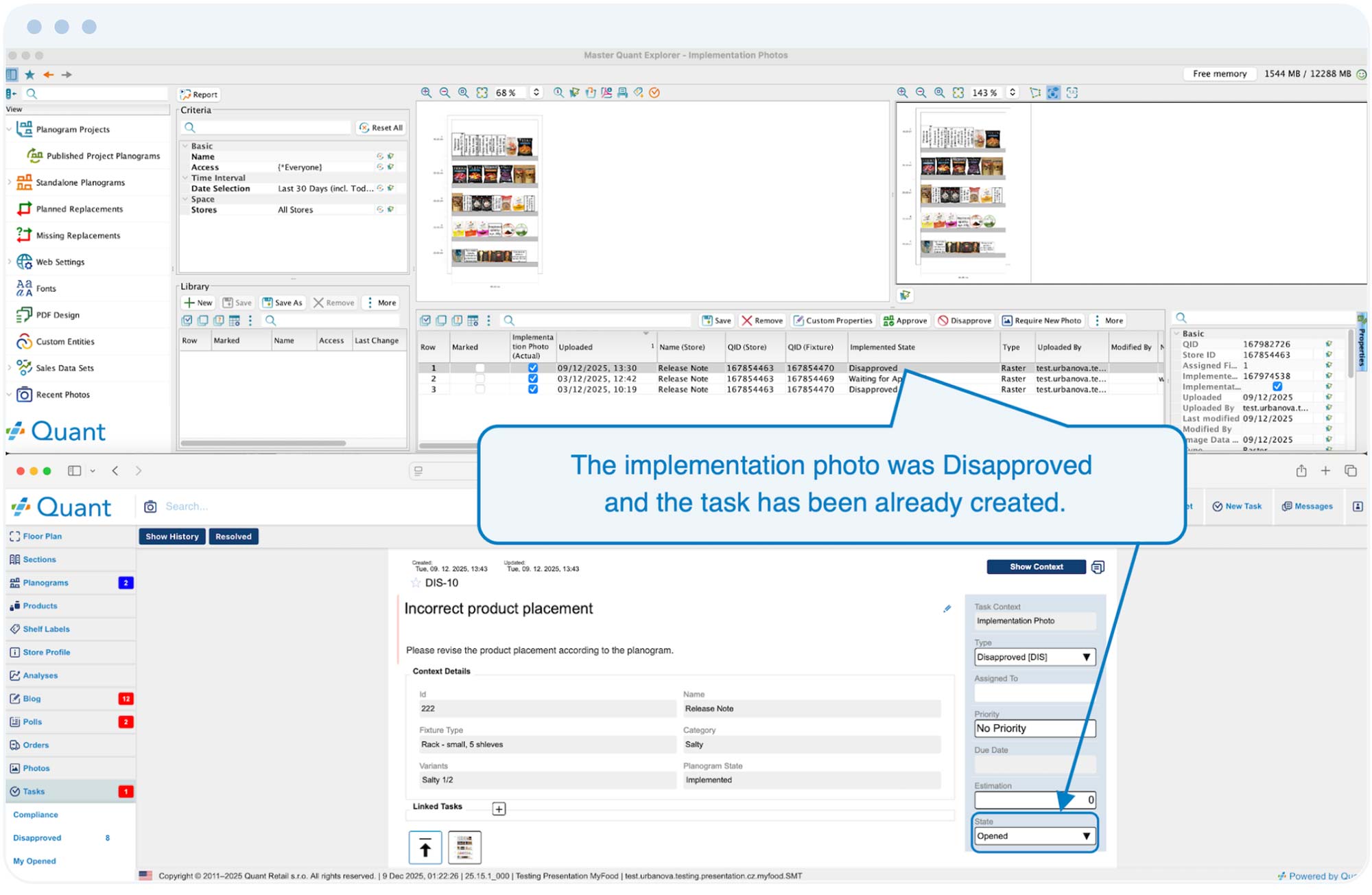Open the State dropdown showing Opened

(x=1034, y=836)
